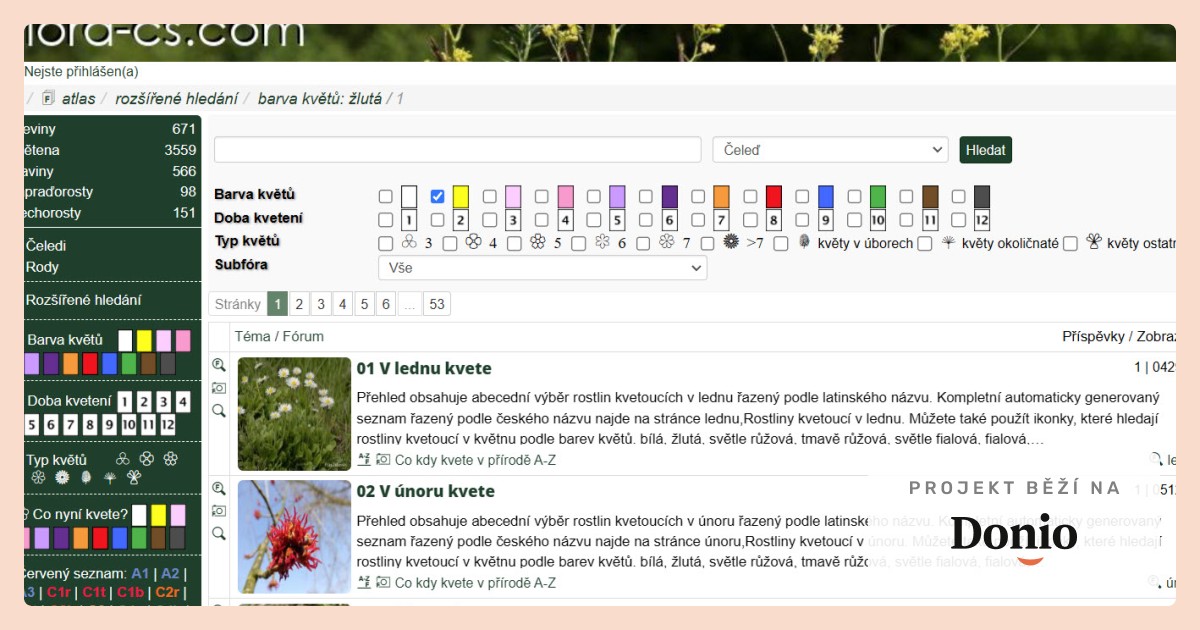The width and height of the screenshot is (1200, 630).
Task: Click the Hledat search button
Action: 986,150
